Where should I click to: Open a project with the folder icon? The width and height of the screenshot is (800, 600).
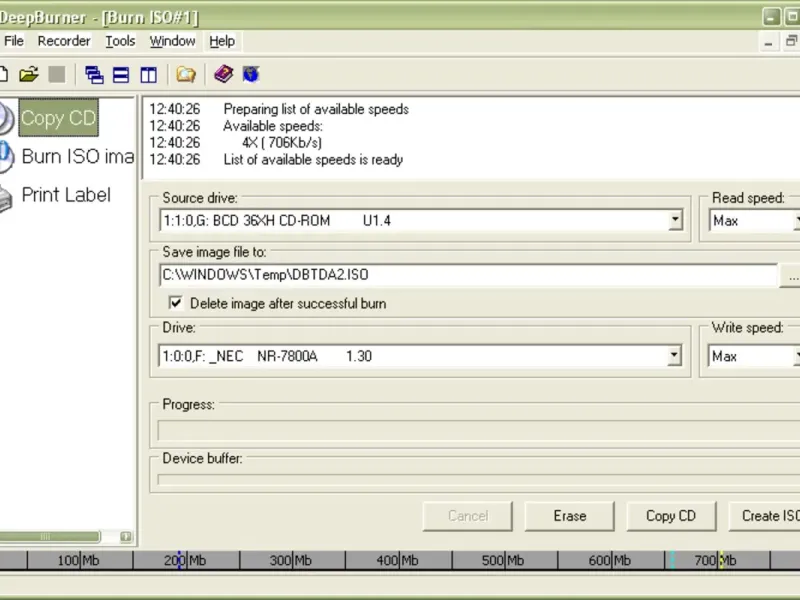tap(29, 74)
